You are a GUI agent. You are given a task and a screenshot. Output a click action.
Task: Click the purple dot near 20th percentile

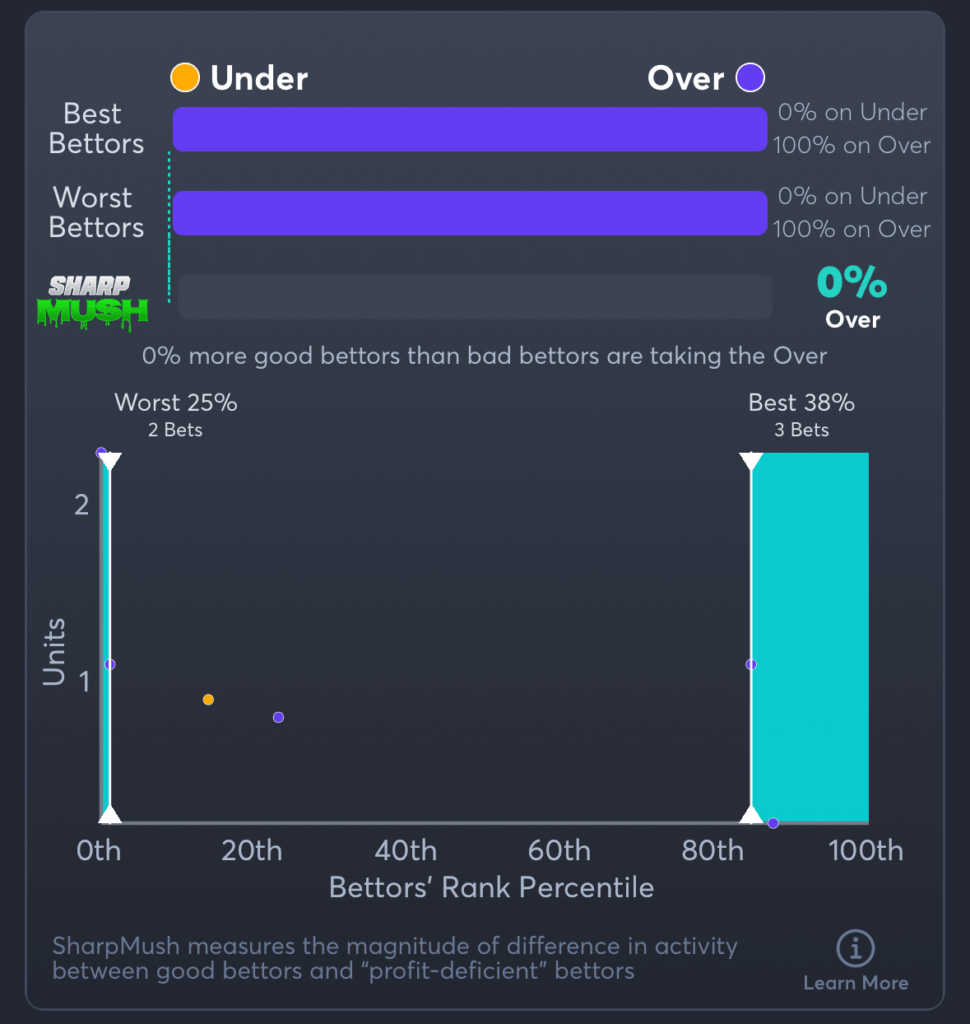tap(278, 717)
